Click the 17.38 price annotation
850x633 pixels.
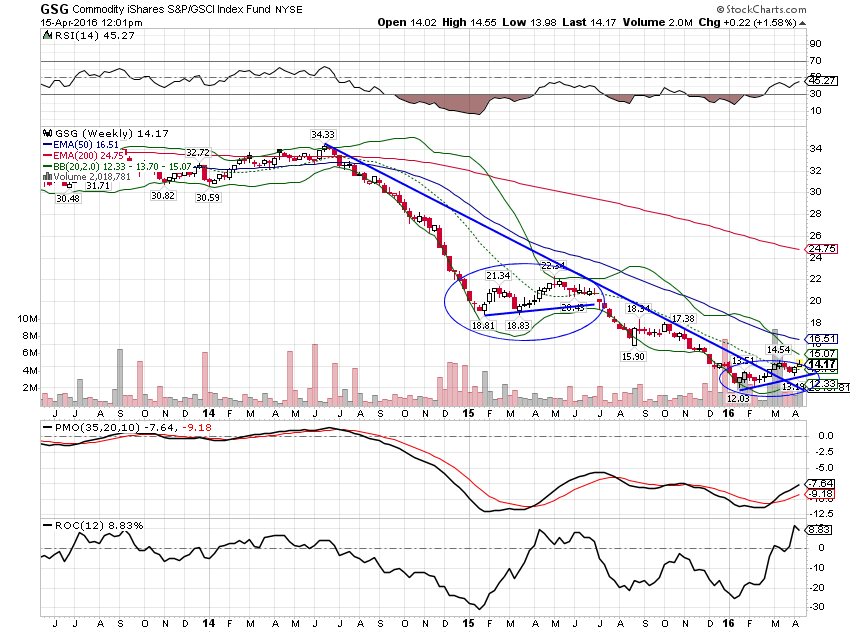coord(683,319)
